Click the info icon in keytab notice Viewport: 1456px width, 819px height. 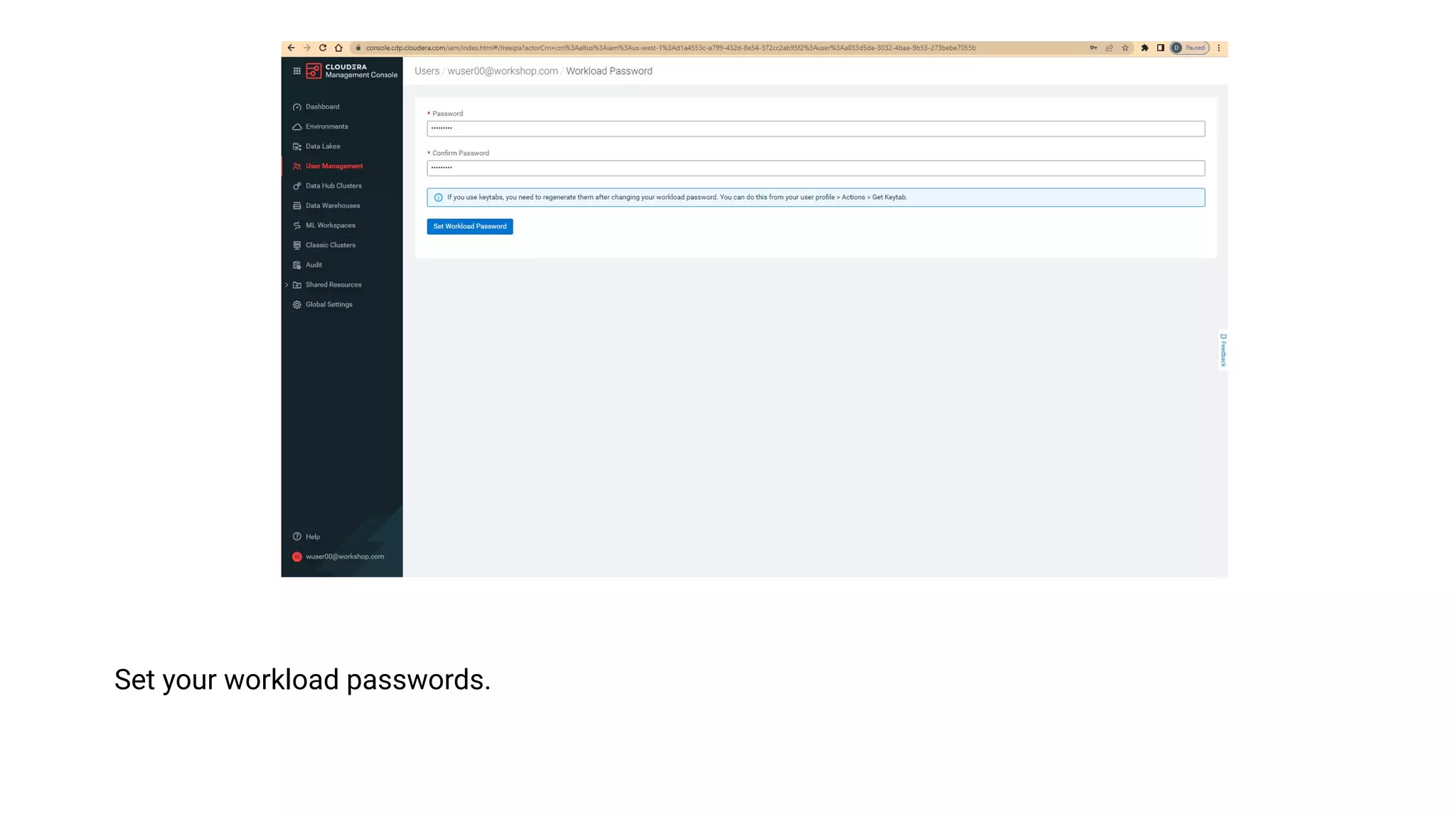point(439,198)
